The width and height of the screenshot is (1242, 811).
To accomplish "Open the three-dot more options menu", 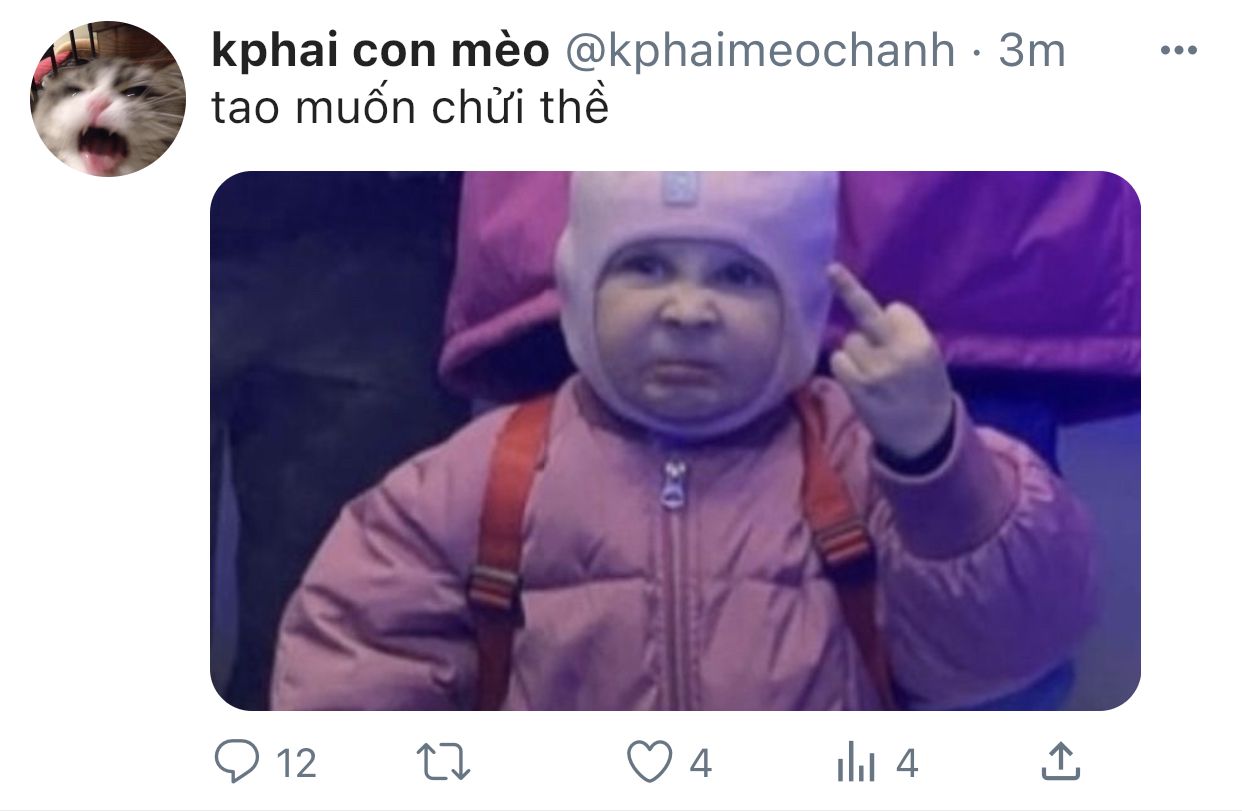I will [1178, 51].
